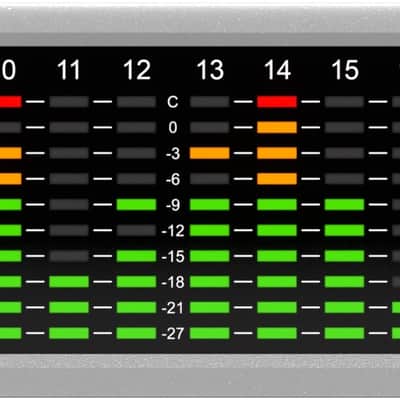The width and height of the screenshot is (400, 400).
Task: Click the channel 11 number label
Action: coord(69,70)
